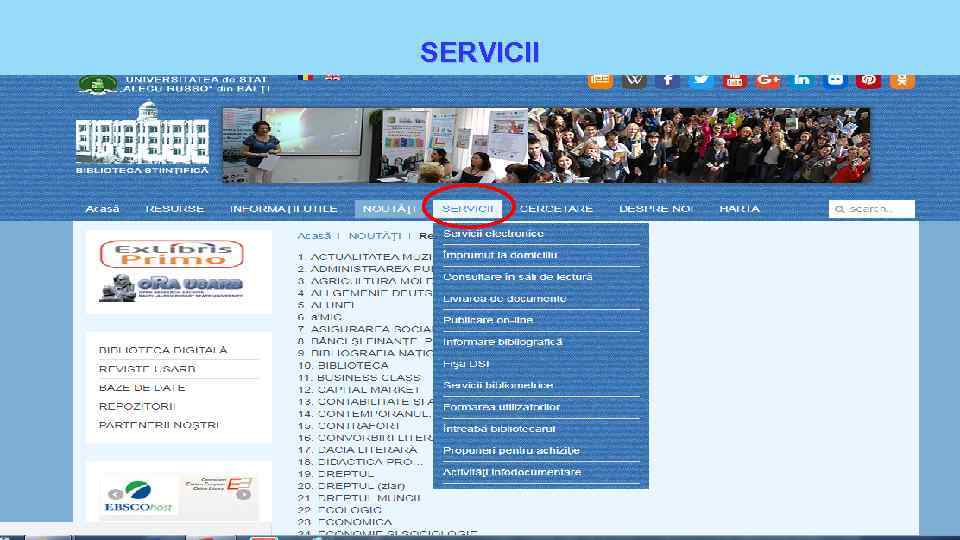Screen dimensions: 960x540
Task: Select Fișa DSI entry
Action: point(466,364)
